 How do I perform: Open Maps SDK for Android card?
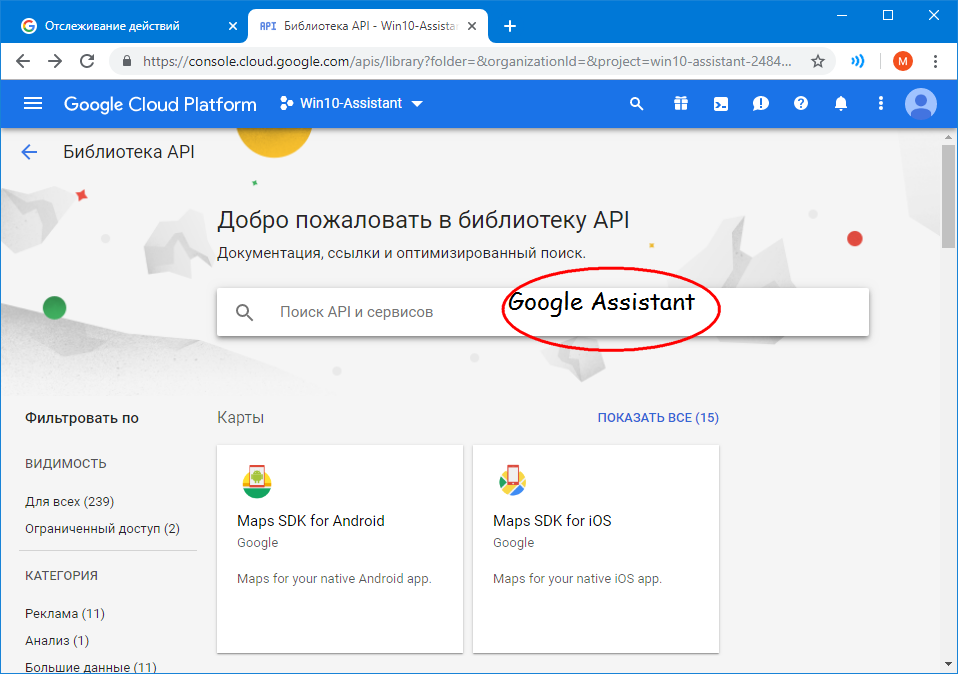340,548
